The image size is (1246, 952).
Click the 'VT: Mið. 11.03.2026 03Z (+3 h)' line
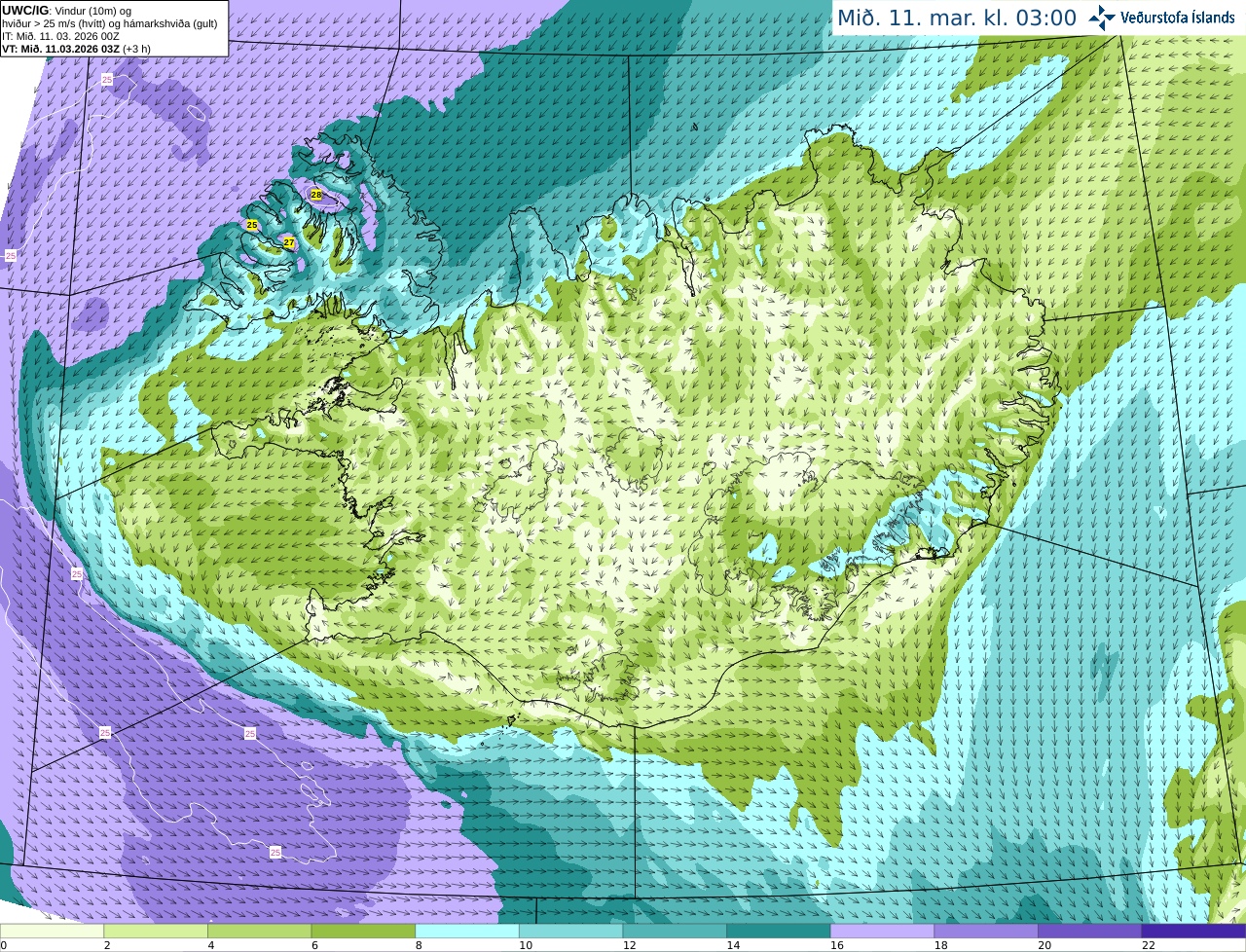point(76,49)
